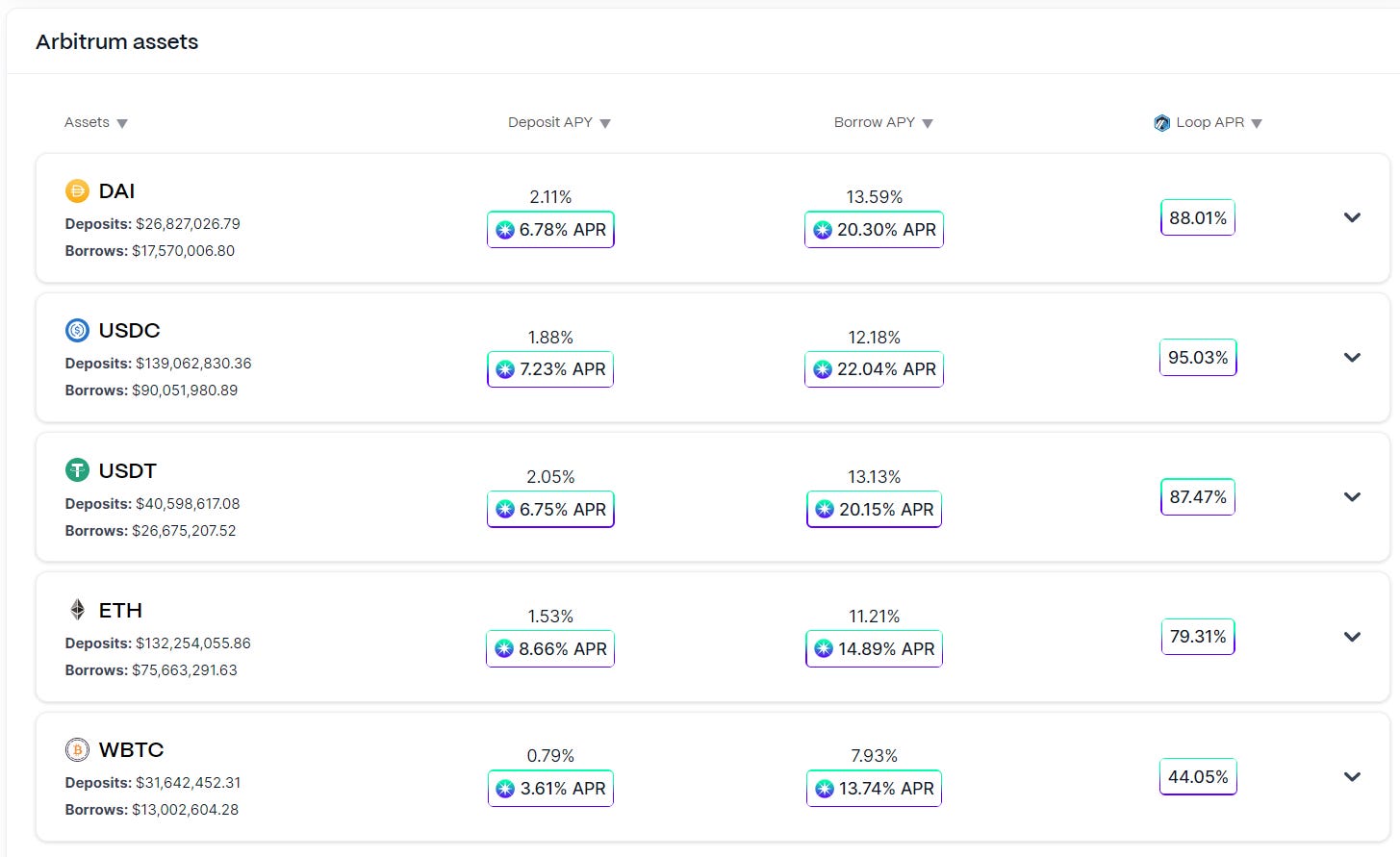Sort list by Assets column arrow

click(122, 123)
